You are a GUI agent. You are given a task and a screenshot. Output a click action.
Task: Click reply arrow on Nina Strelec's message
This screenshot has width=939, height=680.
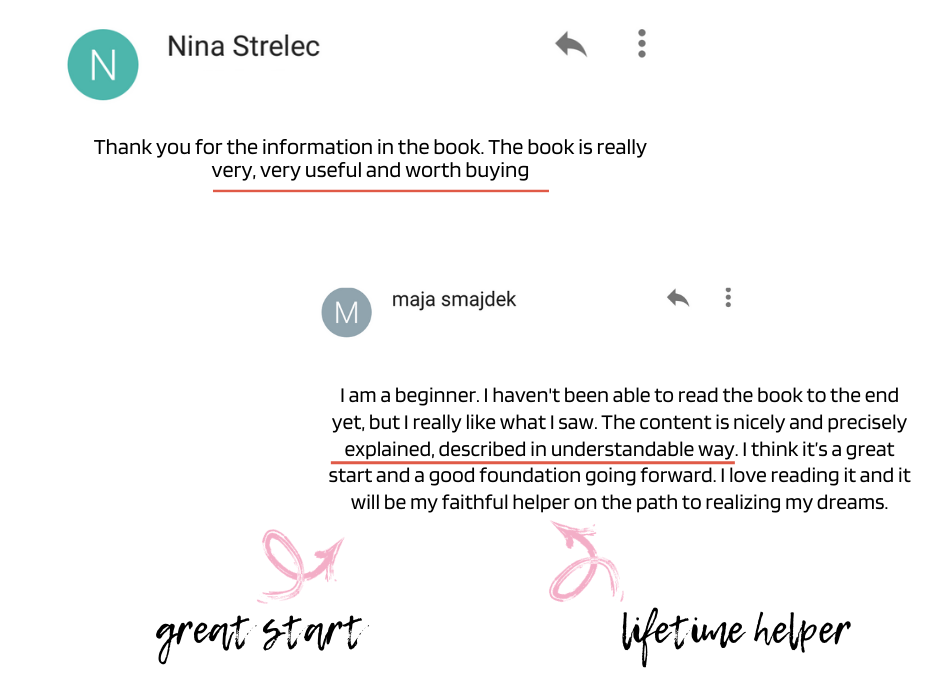[571, 44]
